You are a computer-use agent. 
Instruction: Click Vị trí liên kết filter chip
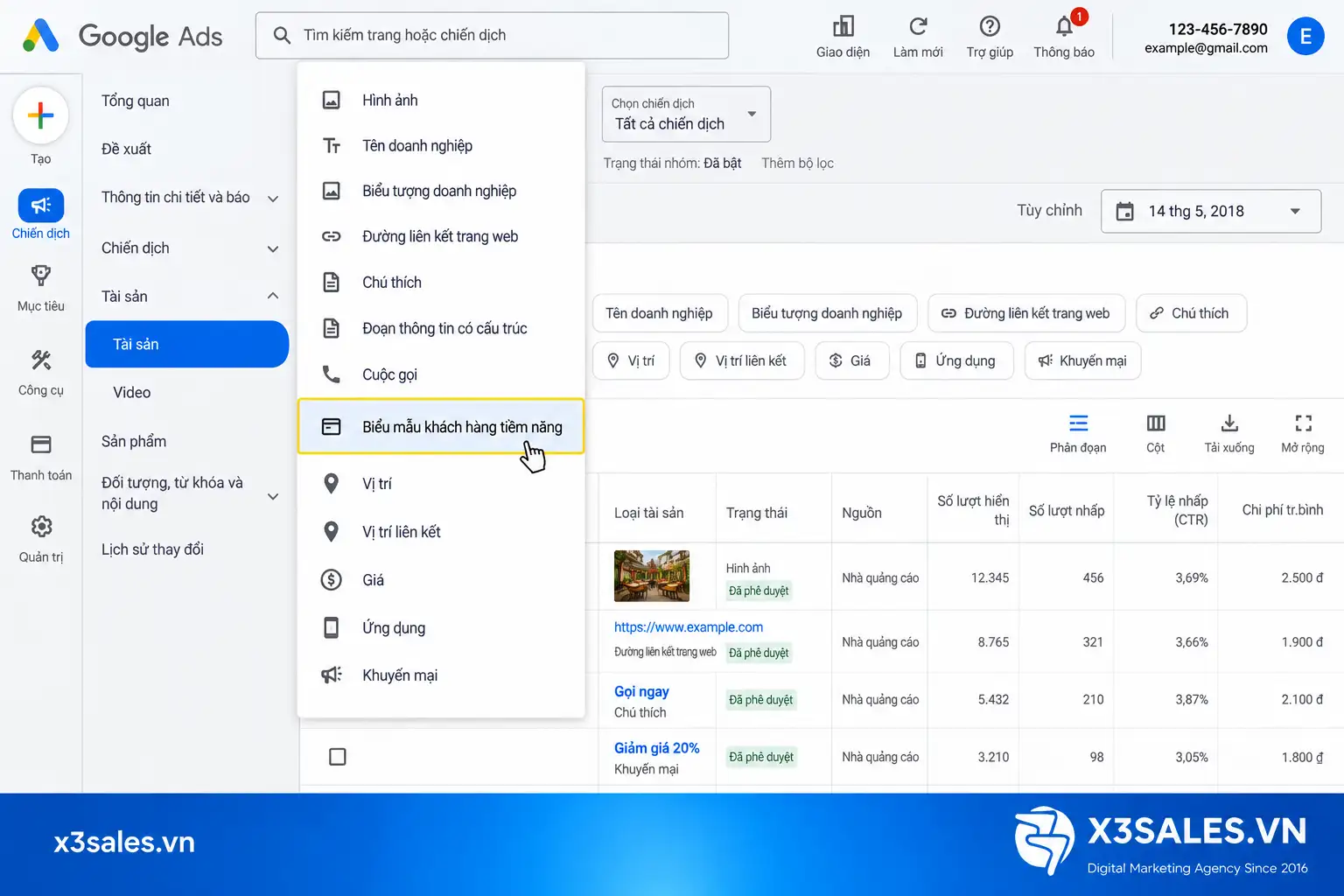click(742, 360)
